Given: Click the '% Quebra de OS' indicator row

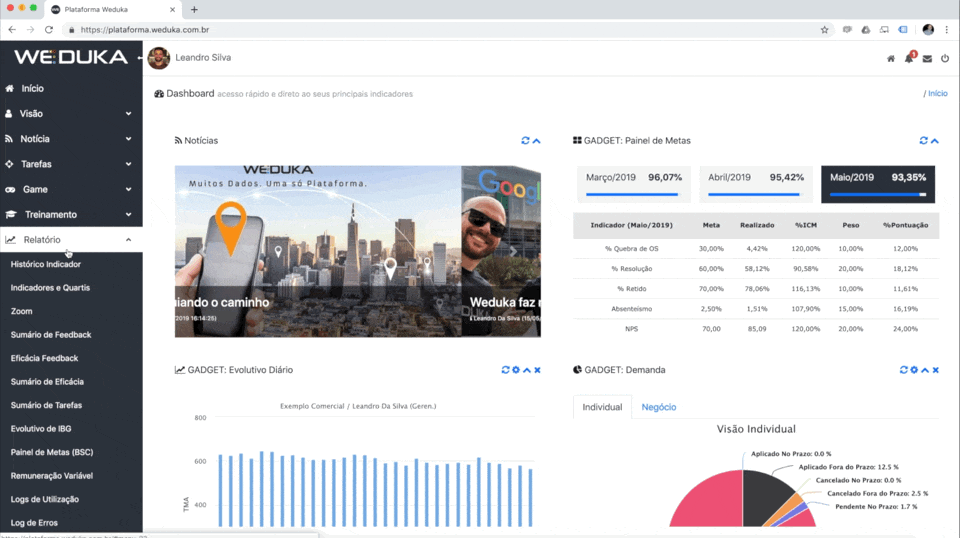Looking at the screenshot, I should coord(756,248).
